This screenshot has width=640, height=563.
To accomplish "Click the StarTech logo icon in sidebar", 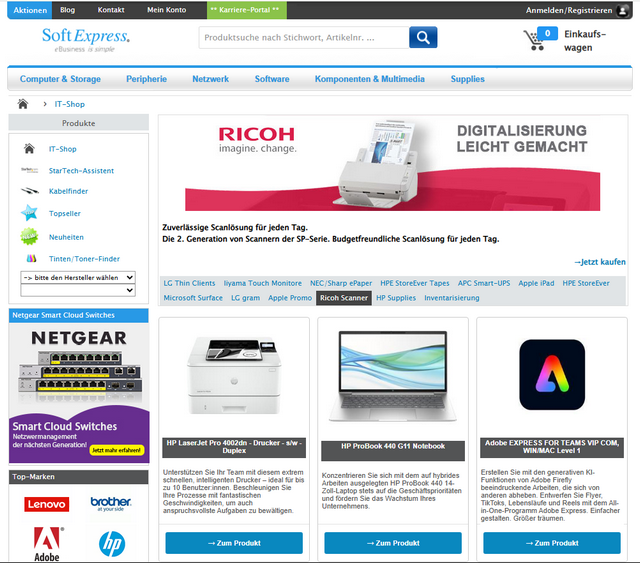I will [29, 170].
